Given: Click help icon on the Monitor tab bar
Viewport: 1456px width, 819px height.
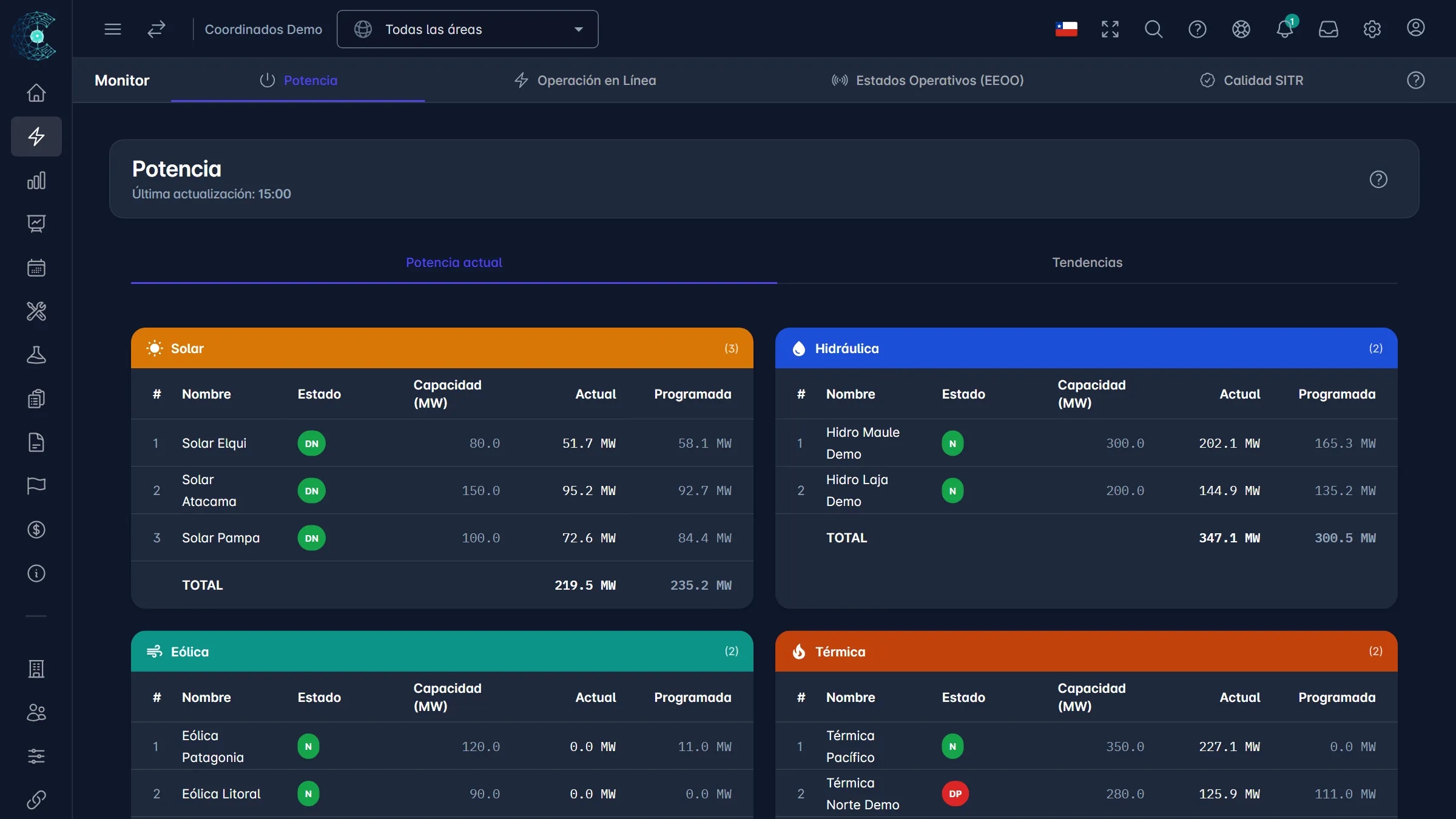Looking at the screenshot, I should coord(1415,80).
